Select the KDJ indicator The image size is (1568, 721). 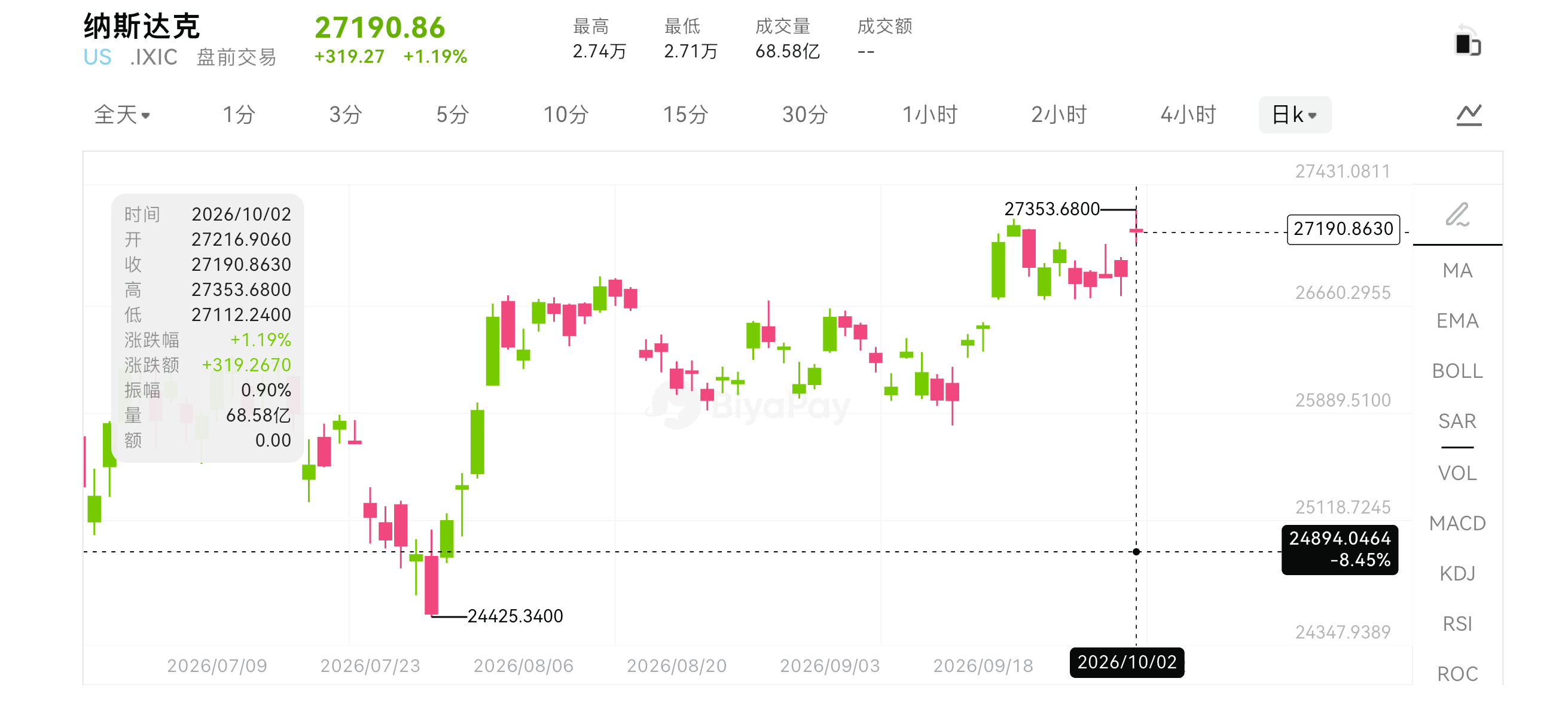point(1457,573)
